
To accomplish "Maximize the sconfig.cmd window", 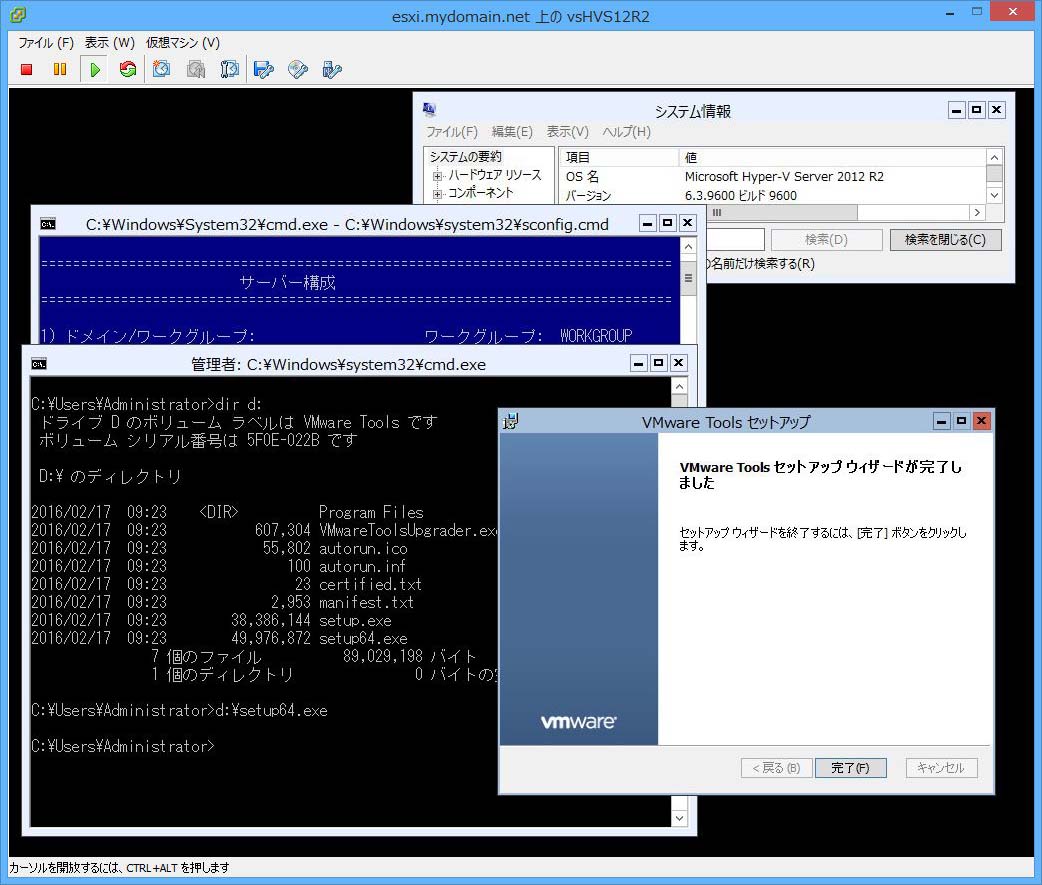I will coord(667,223).
